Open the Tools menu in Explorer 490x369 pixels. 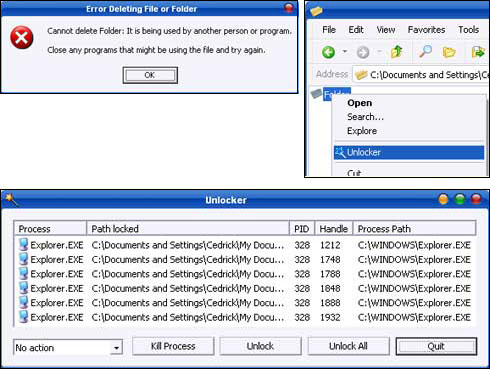click(x=468, y=30)
